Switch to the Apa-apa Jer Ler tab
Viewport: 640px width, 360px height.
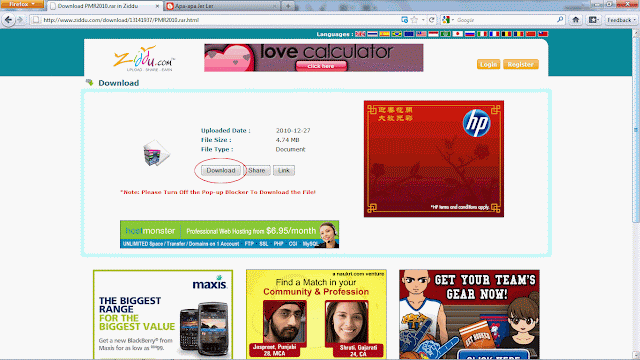222,6
